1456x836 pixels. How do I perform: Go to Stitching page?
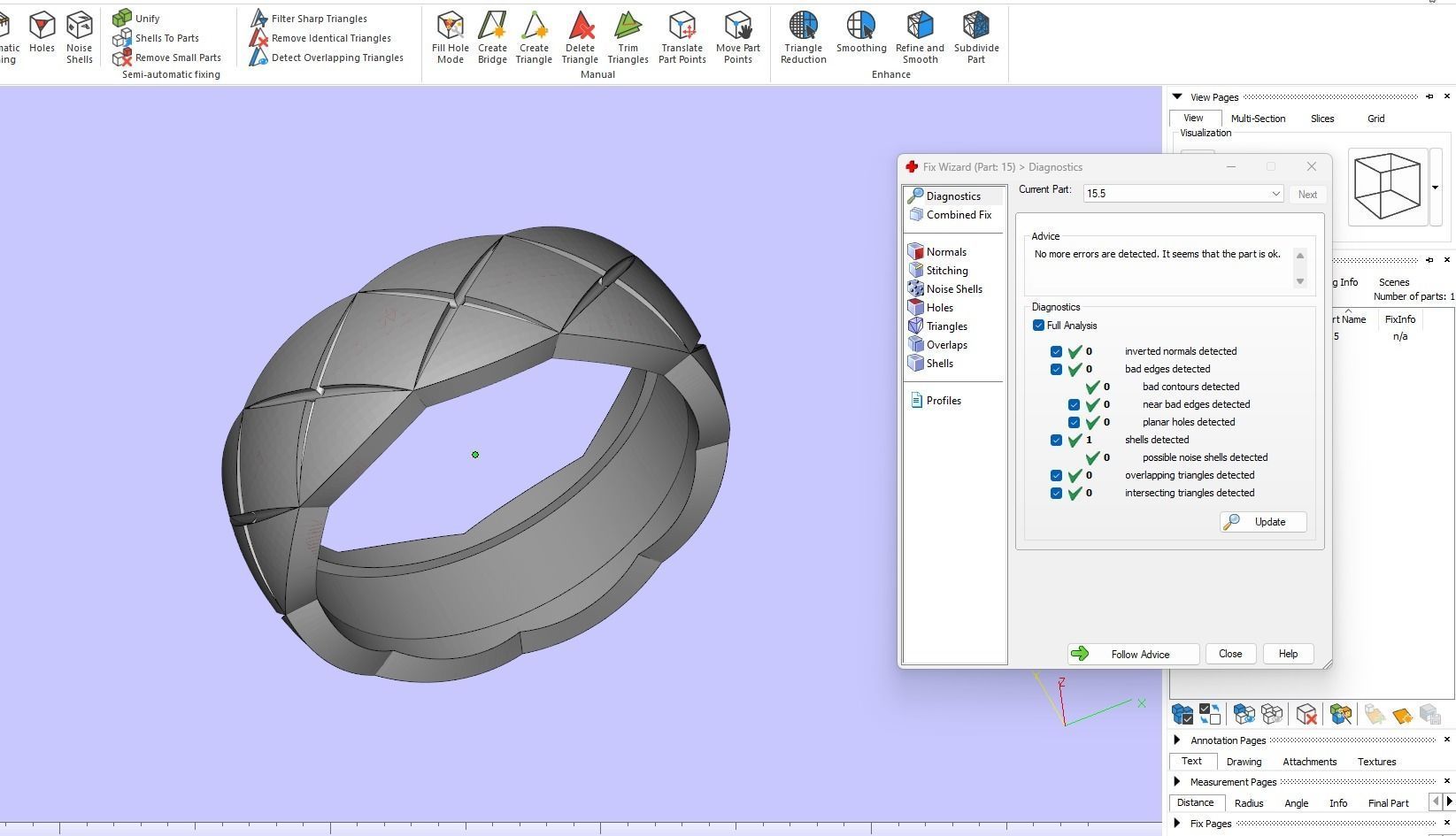[x=939, y=271]
